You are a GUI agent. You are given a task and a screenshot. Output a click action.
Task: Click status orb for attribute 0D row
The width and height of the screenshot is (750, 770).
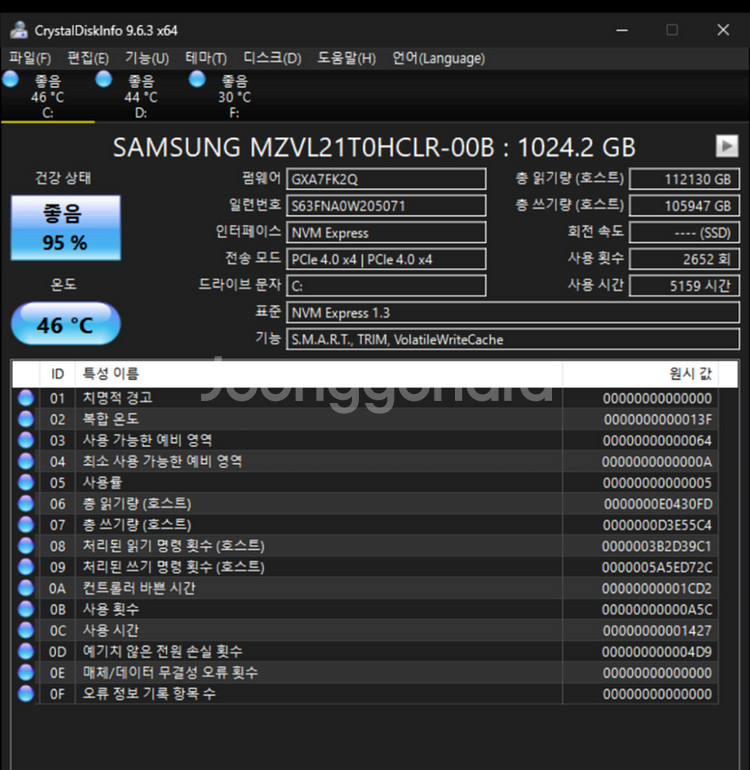click(26, 651)
